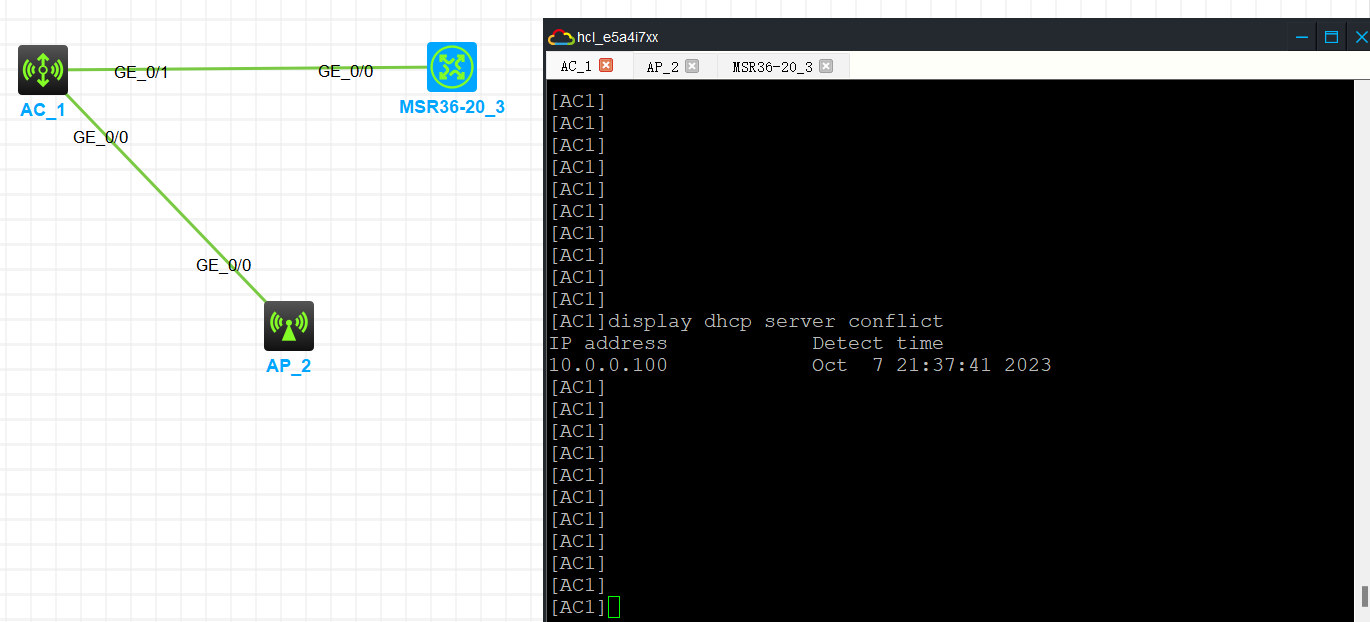Image resolution: width=1370 pixels, height=622 pixels.
Task: Click the AP_2 device label
Action: 289,366
